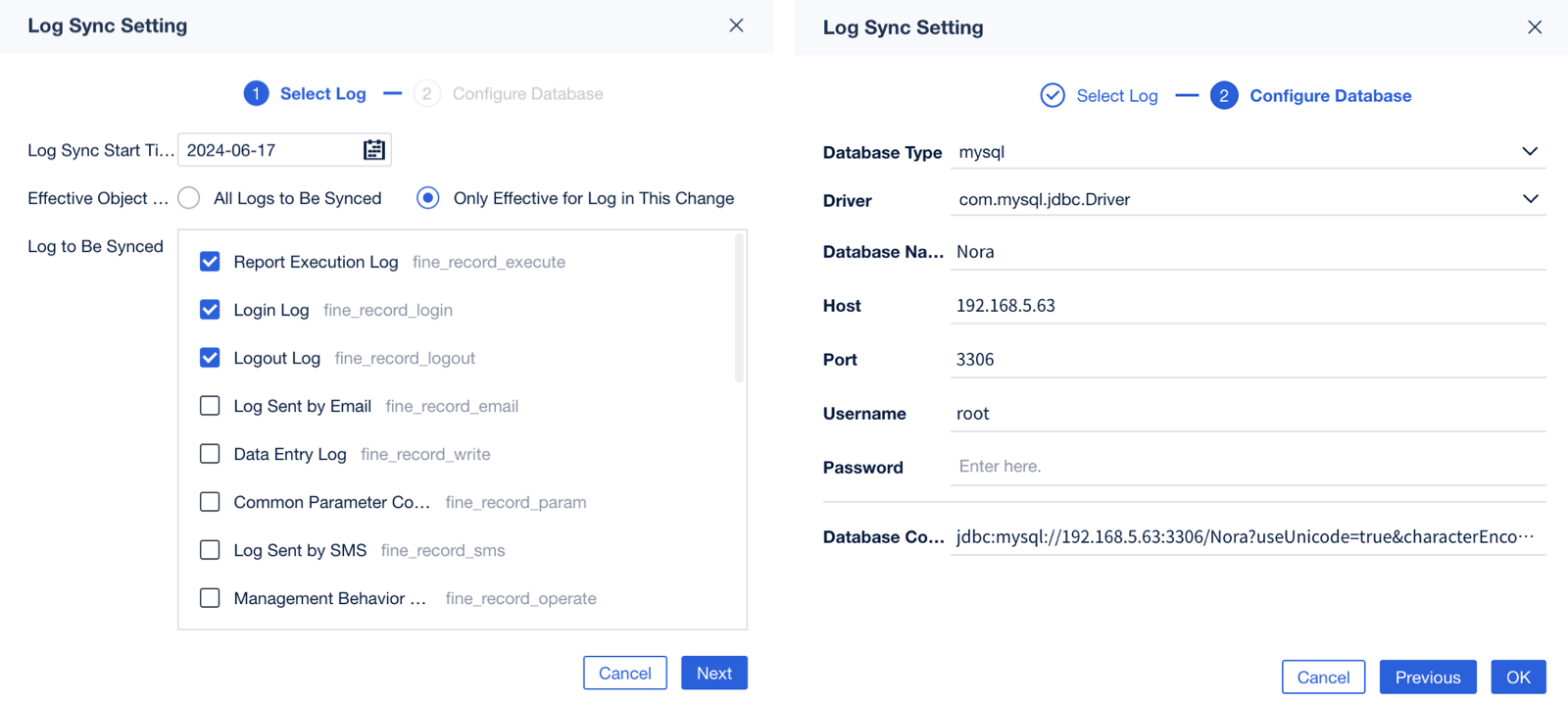The image size is (1568, 704).
Task: Select All Logs to Be Synced radio
Action: coord(189,198)
